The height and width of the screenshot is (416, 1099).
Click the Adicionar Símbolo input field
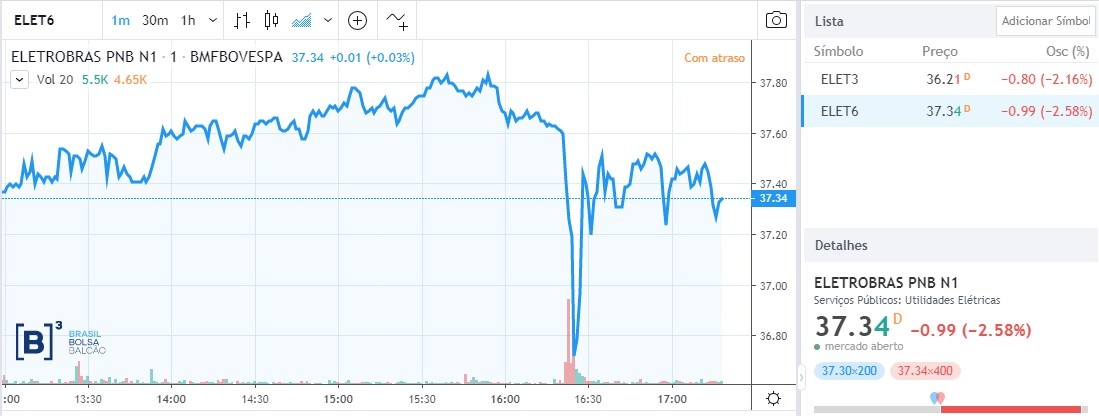pos(1045,21)
